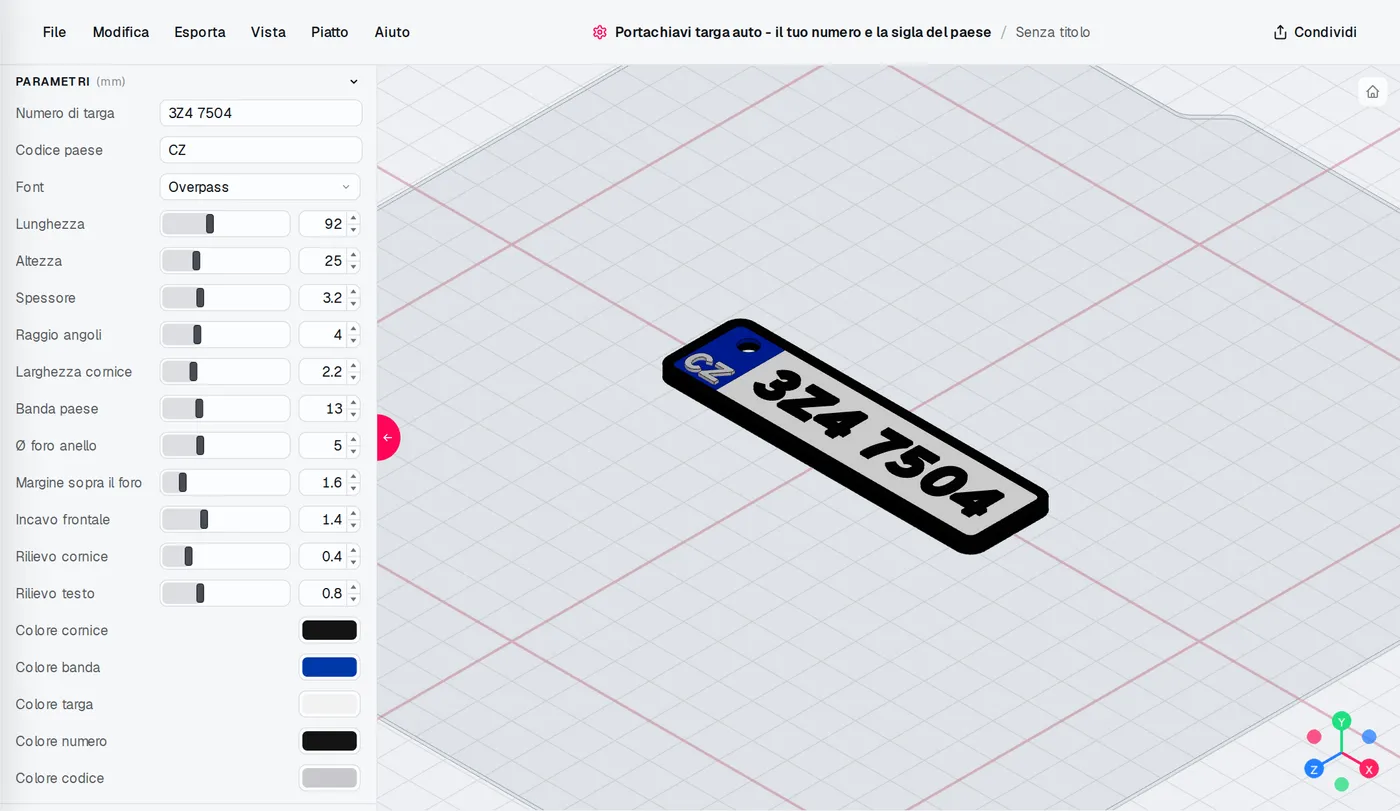The image size is (1400, 811).
Task: Open the Piatto menu
Action: click(330, 32)
